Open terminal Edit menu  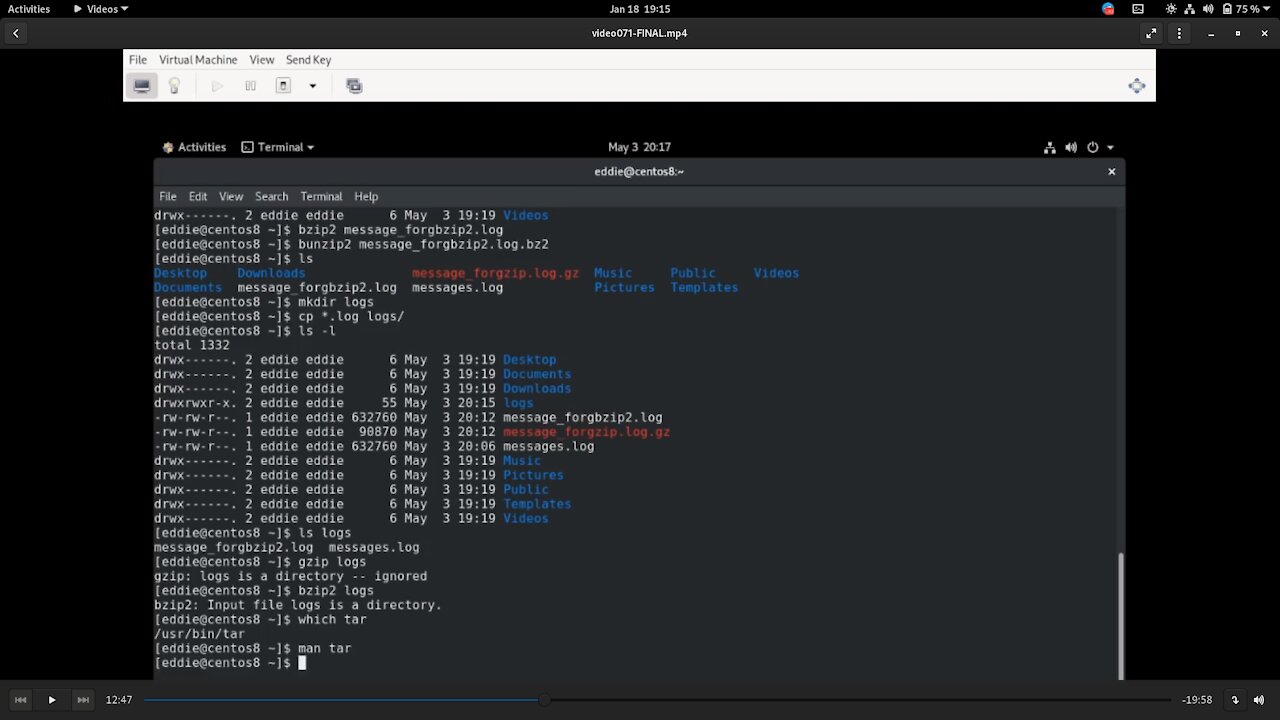(x=198, y=196)
